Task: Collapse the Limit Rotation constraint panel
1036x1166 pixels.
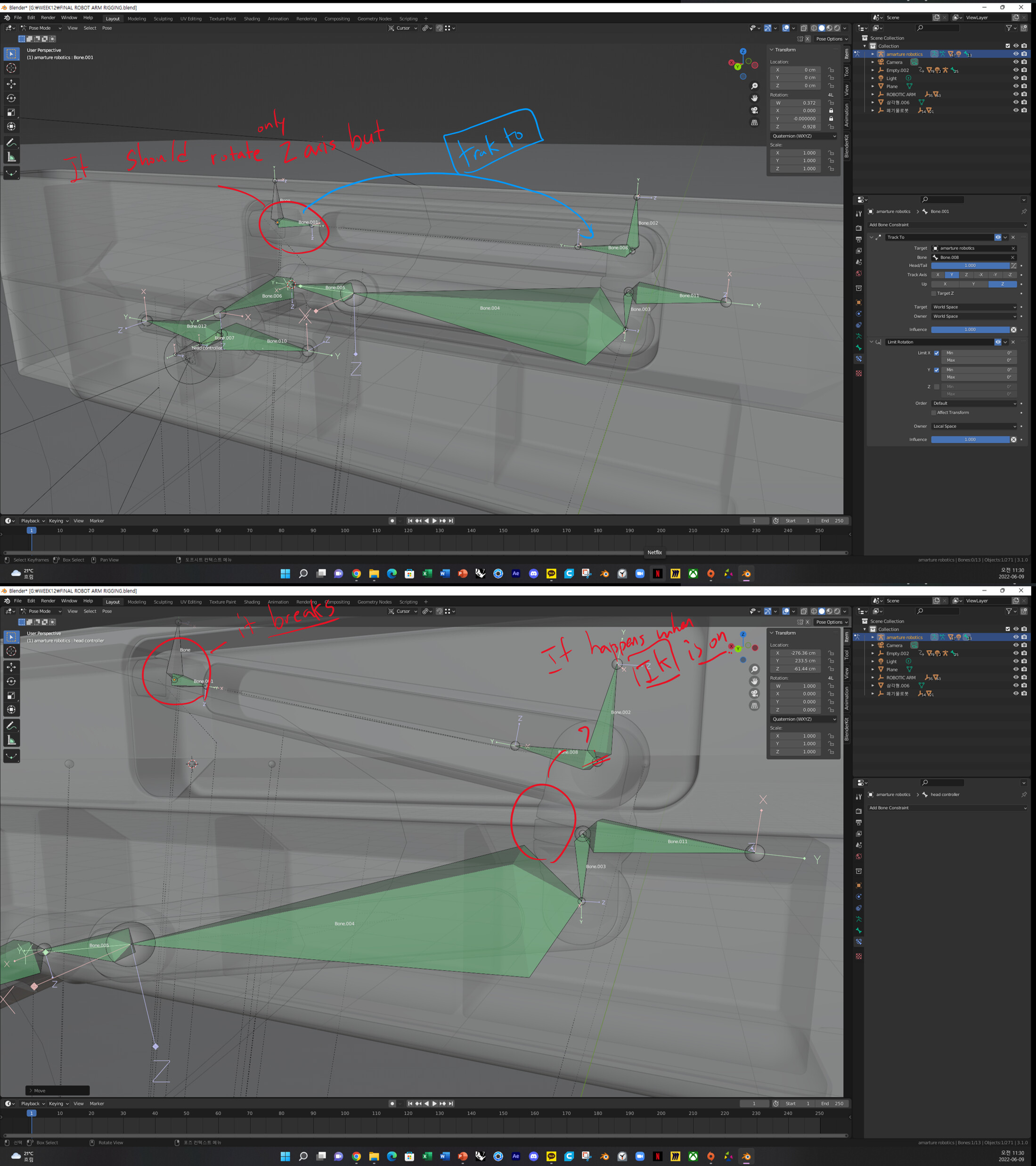Action: click(871, 342)
